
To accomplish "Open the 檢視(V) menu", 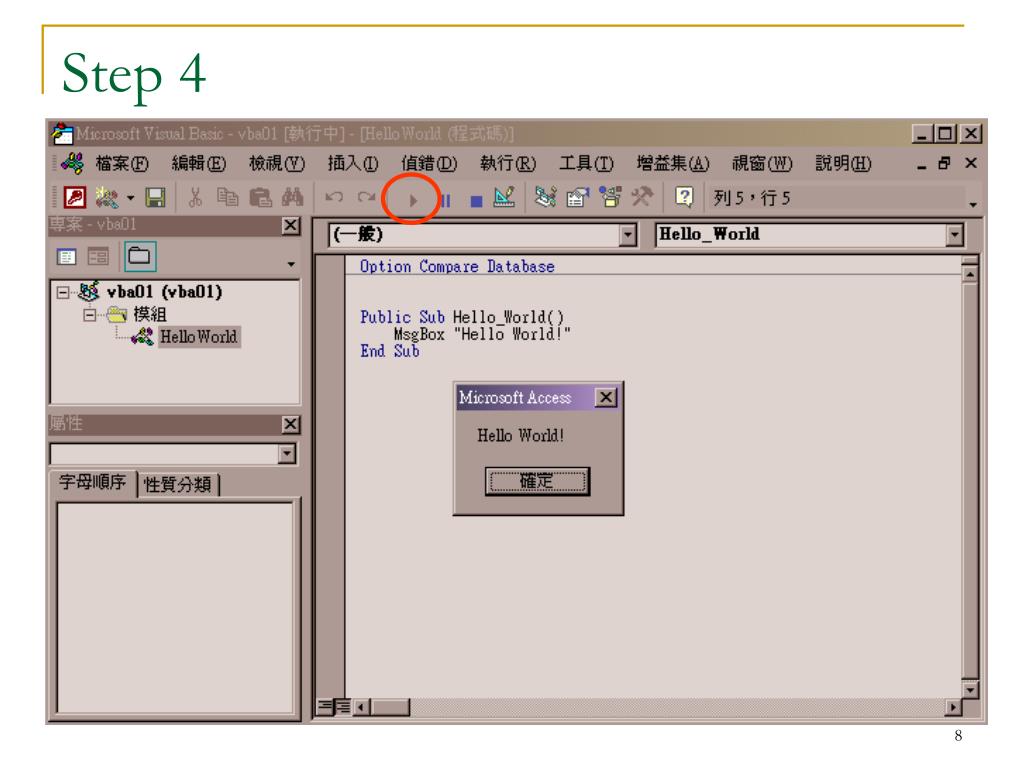I will pos(277,163).
